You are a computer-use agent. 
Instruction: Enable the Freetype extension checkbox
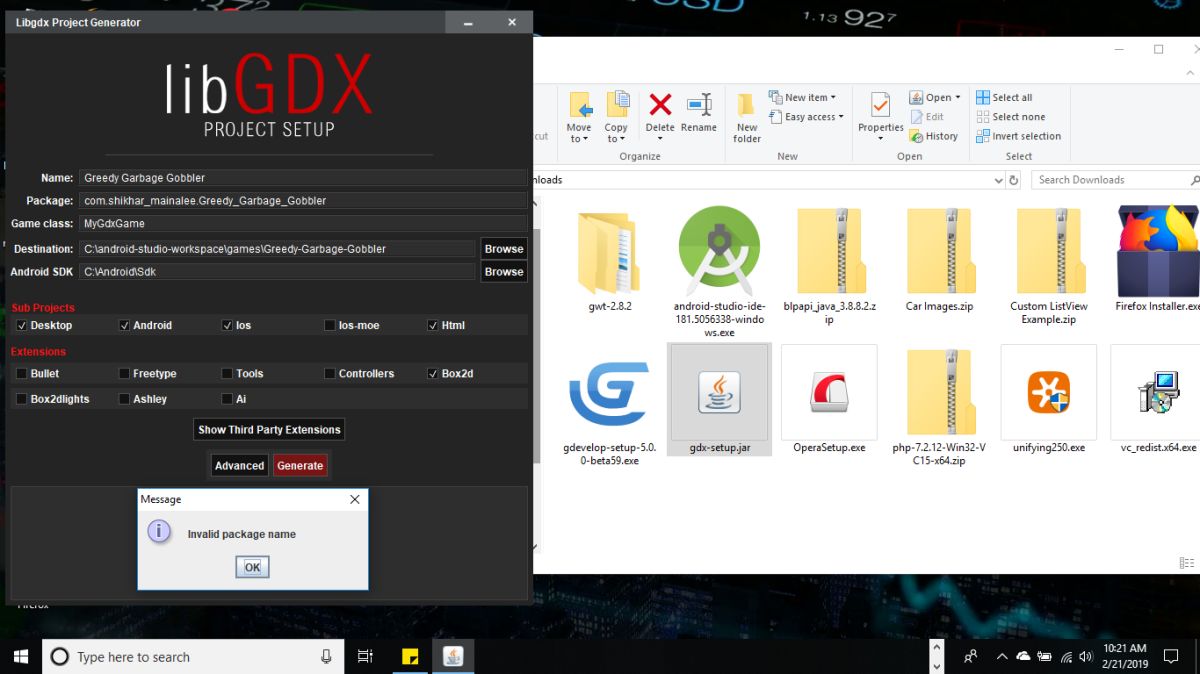coord(125,373)
